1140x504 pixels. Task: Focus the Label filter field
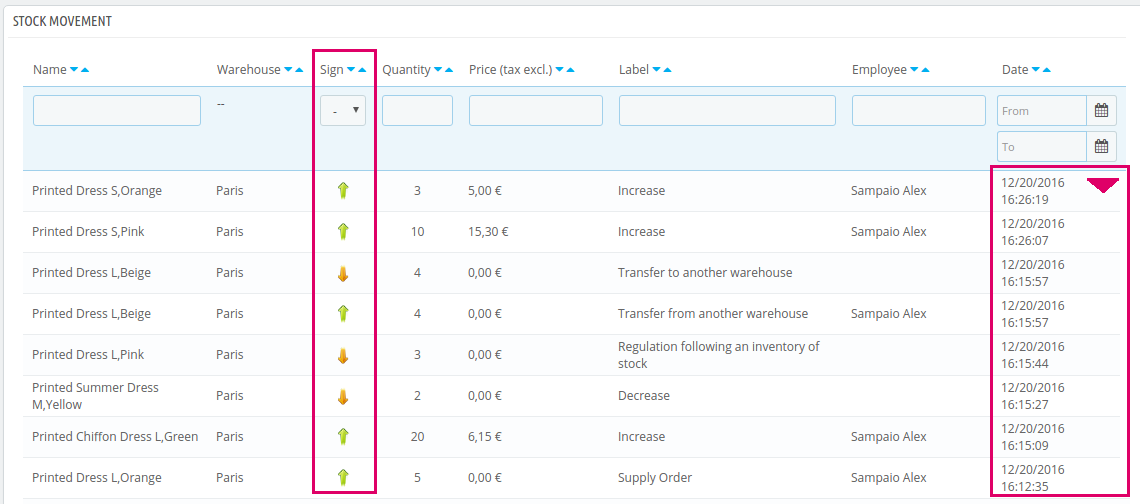pyautogui.click(x=727, y=111)
